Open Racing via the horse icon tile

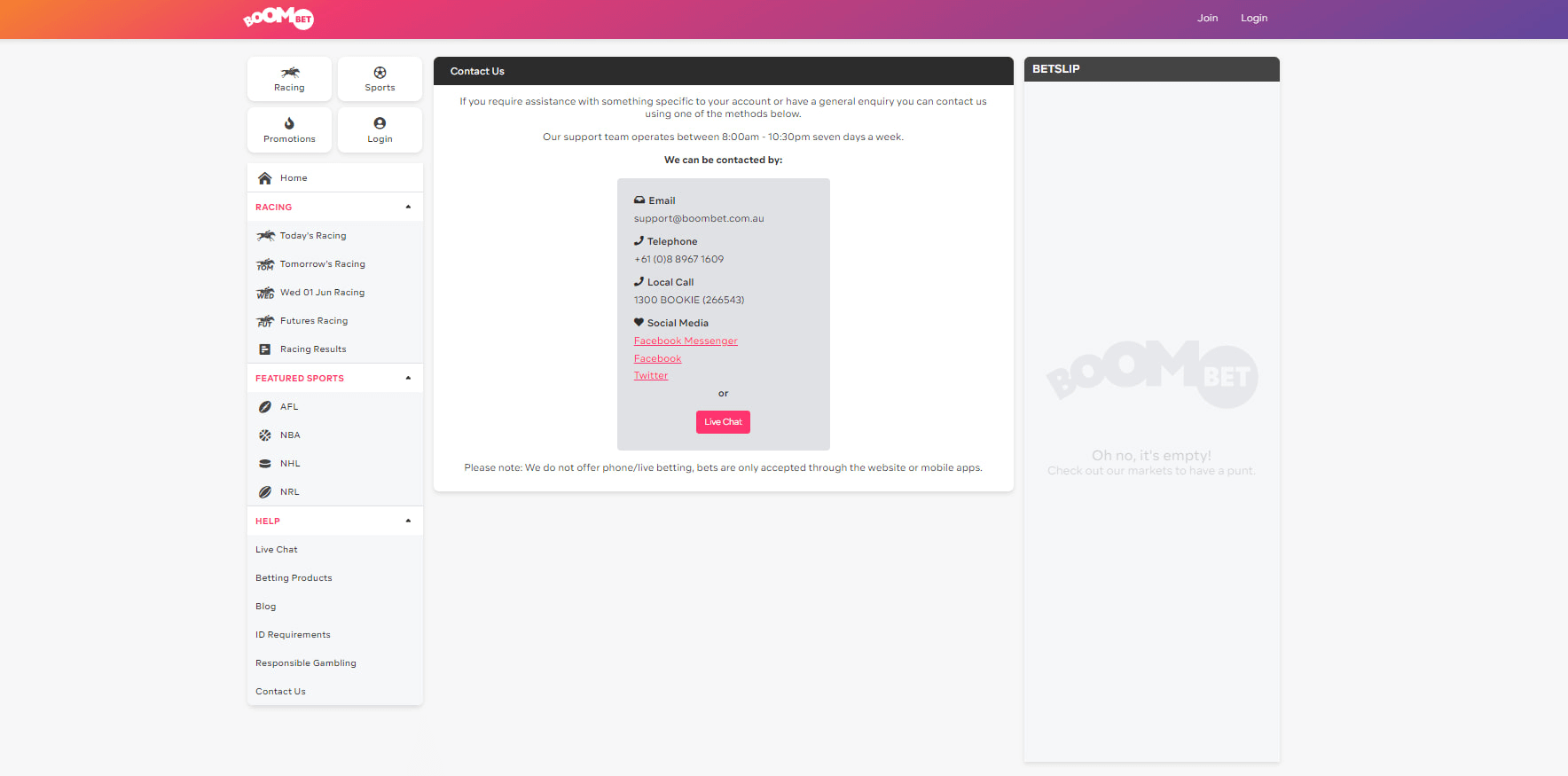click(289, 79)
